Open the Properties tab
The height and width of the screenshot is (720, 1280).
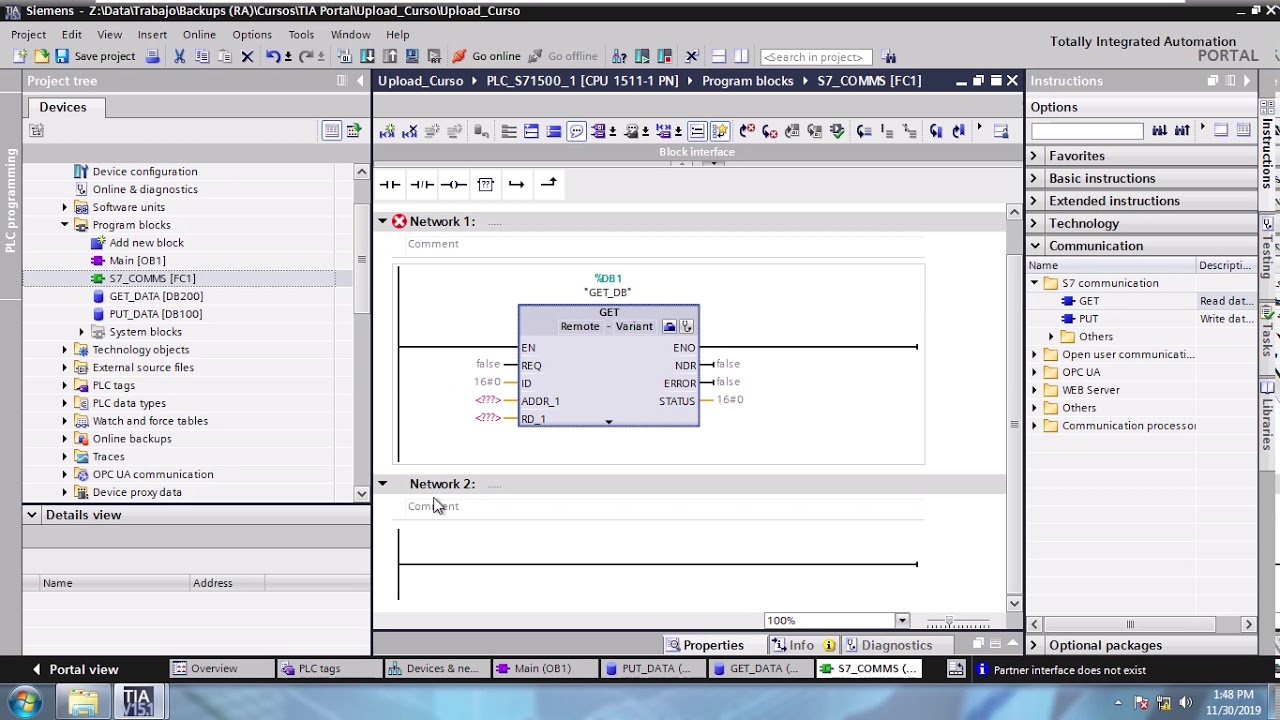(x=704, y=645)
